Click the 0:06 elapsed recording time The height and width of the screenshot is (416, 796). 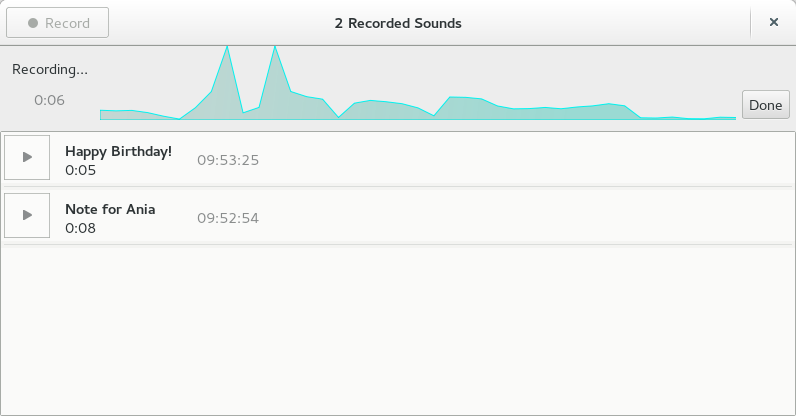pos(49,100)
